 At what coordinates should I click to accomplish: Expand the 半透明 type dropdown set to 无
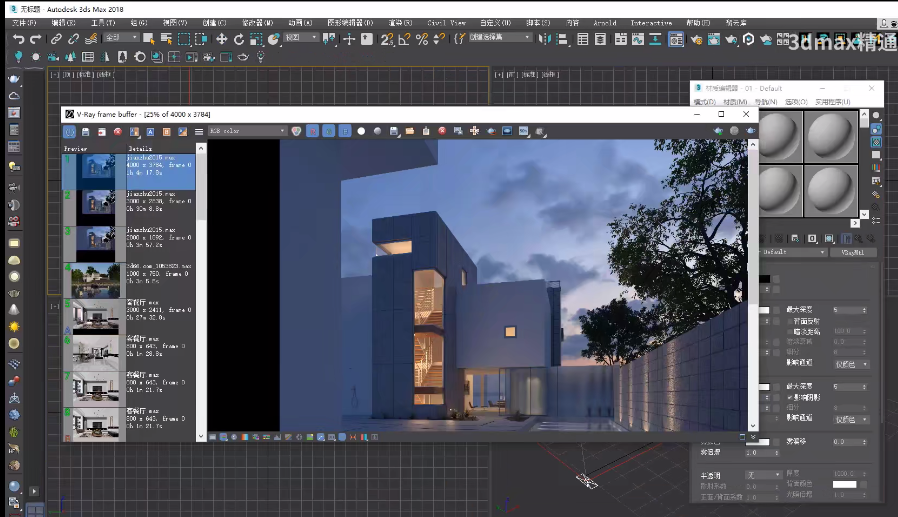coord(763,475)
